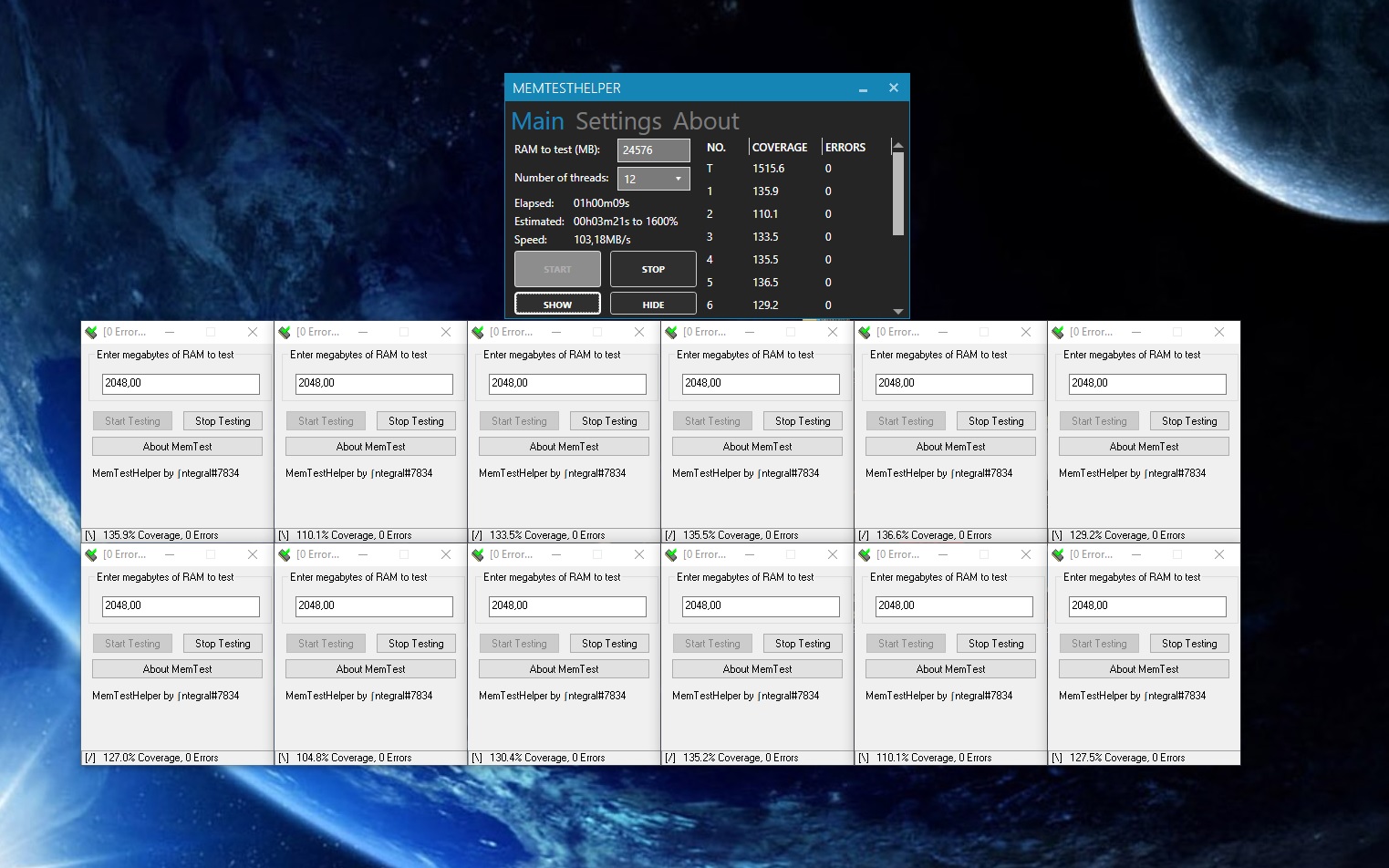Open the About tab in MemTestHelper
The image size is (1389, 868).
point(706,120)
